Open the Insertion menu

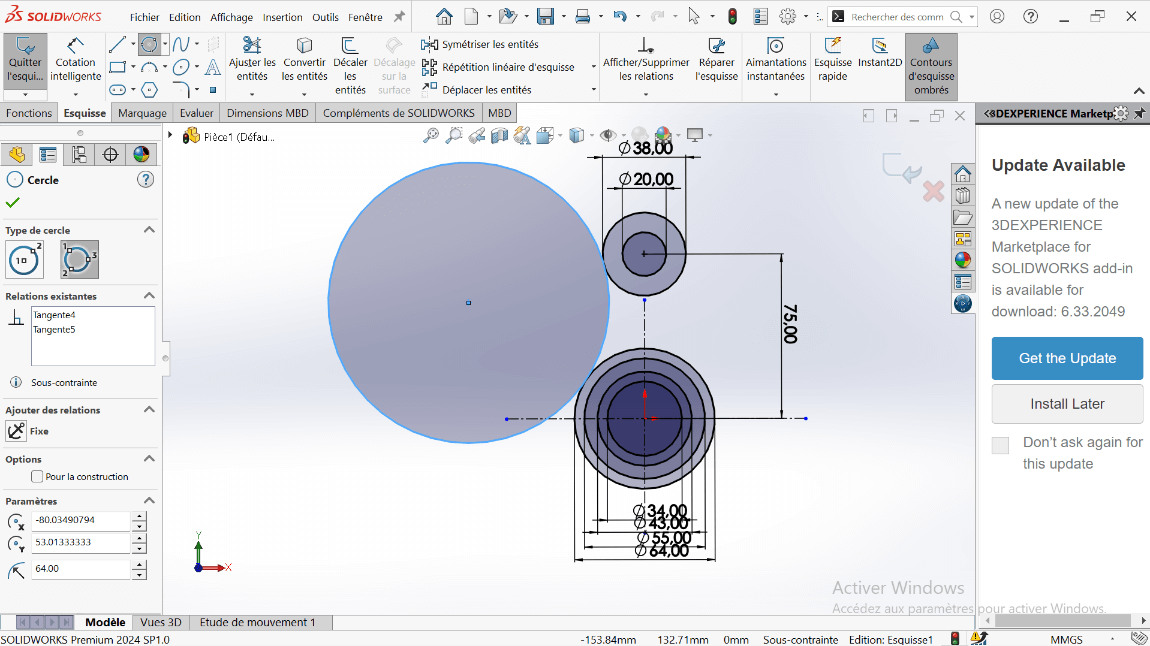283,17
